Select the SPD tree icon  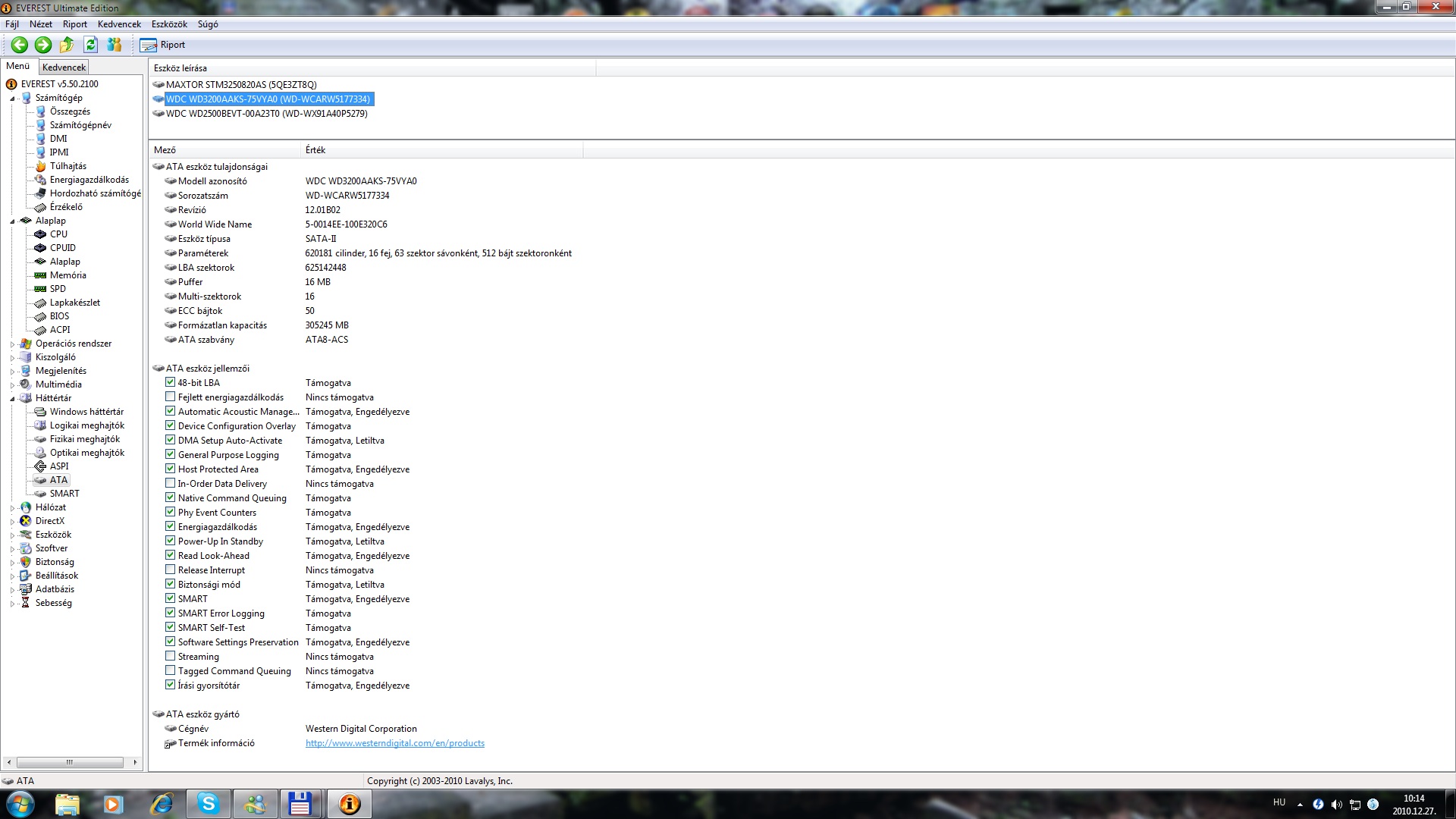[41, 289]
